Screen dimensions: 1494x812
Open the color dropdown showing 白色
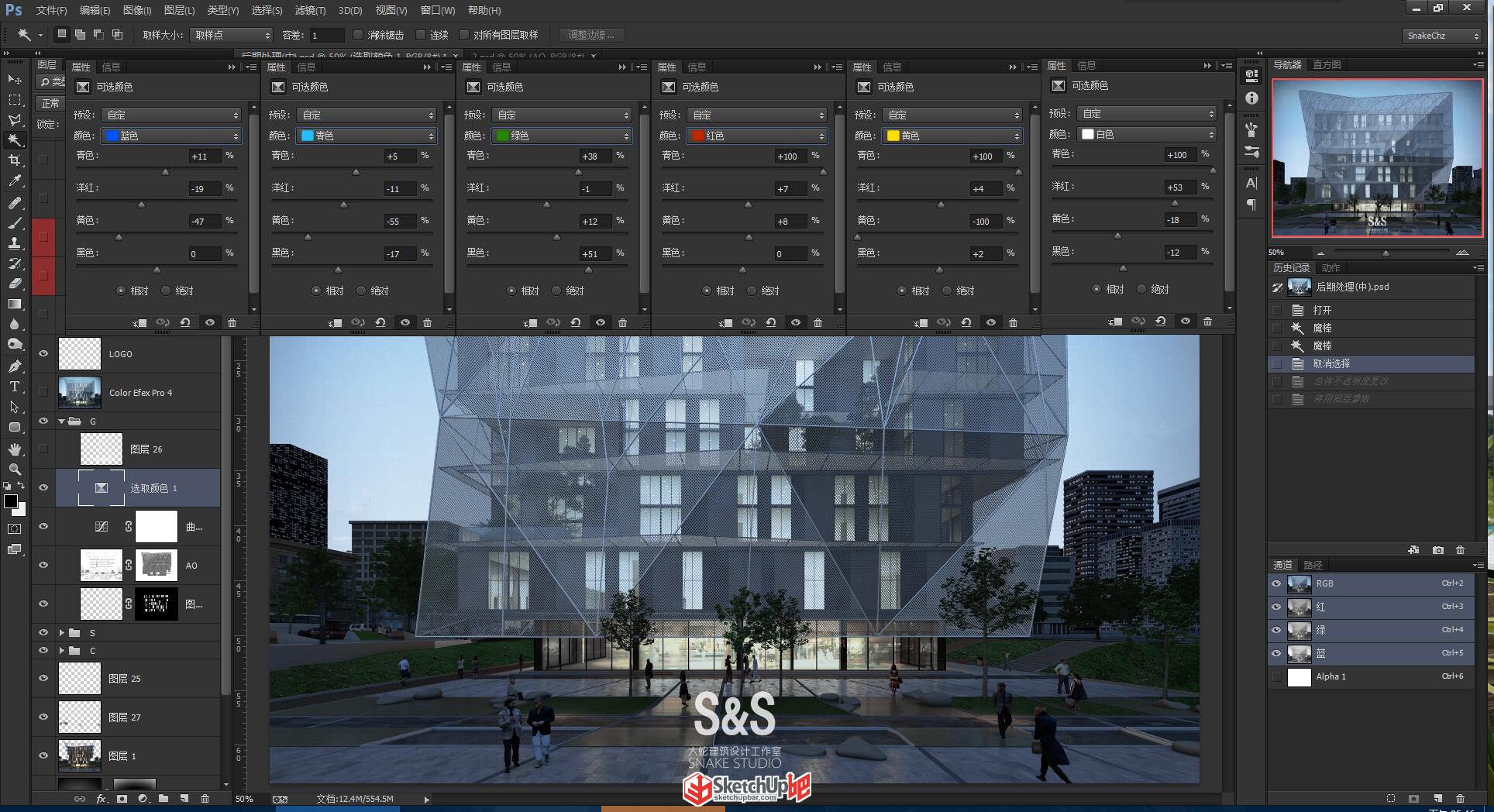click(1147, 134)
